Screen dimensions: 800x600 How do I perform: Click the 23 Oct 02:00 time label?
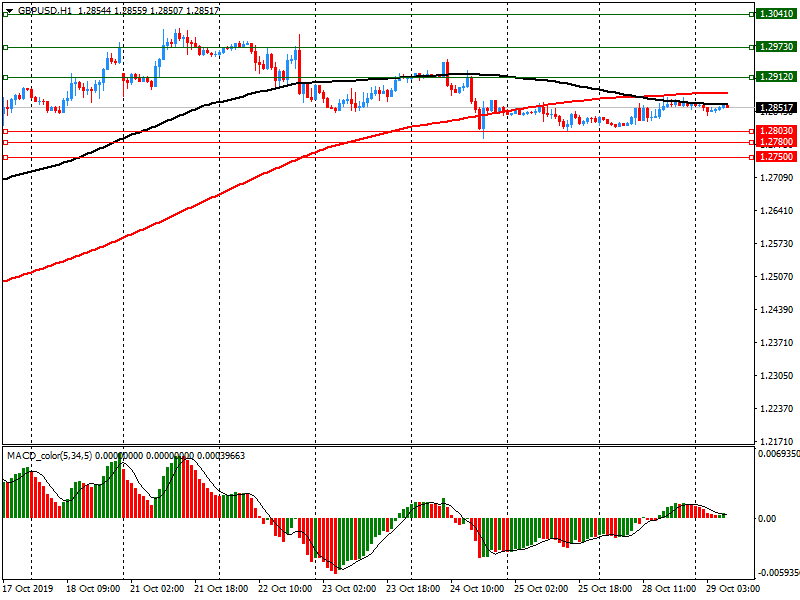point(347,590)
